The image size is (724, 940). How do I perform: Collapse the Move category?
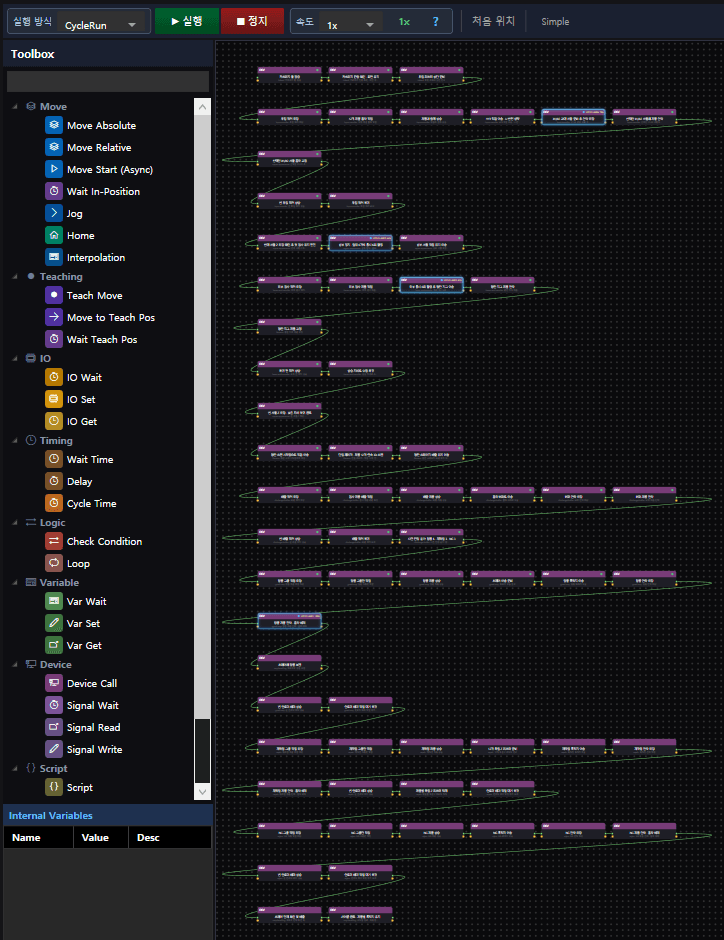point(15,107)
